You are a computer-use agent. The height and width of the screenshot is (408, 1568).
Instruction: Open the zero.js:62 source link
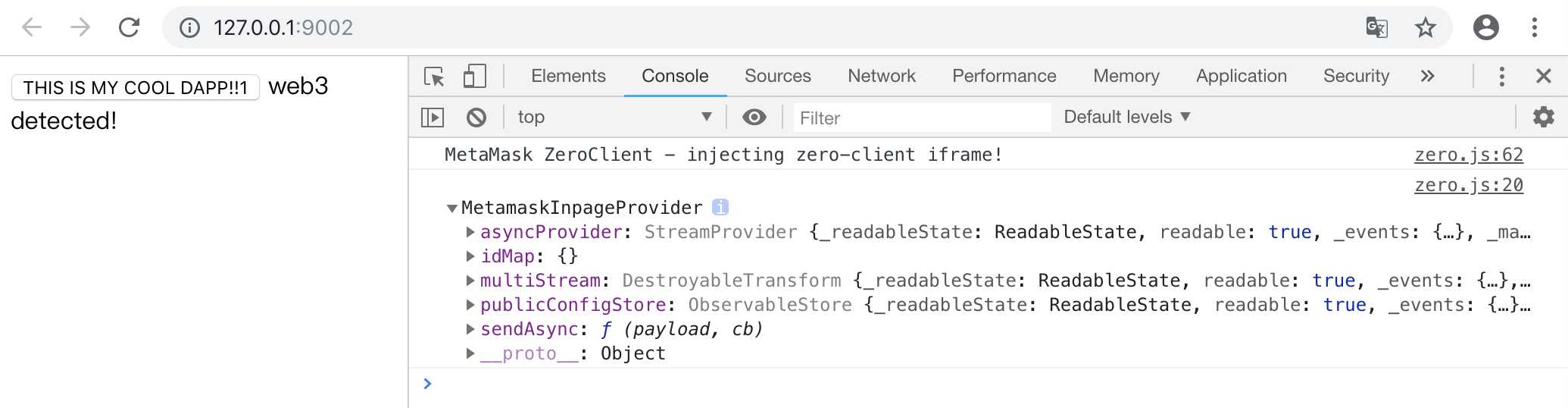1468,155
